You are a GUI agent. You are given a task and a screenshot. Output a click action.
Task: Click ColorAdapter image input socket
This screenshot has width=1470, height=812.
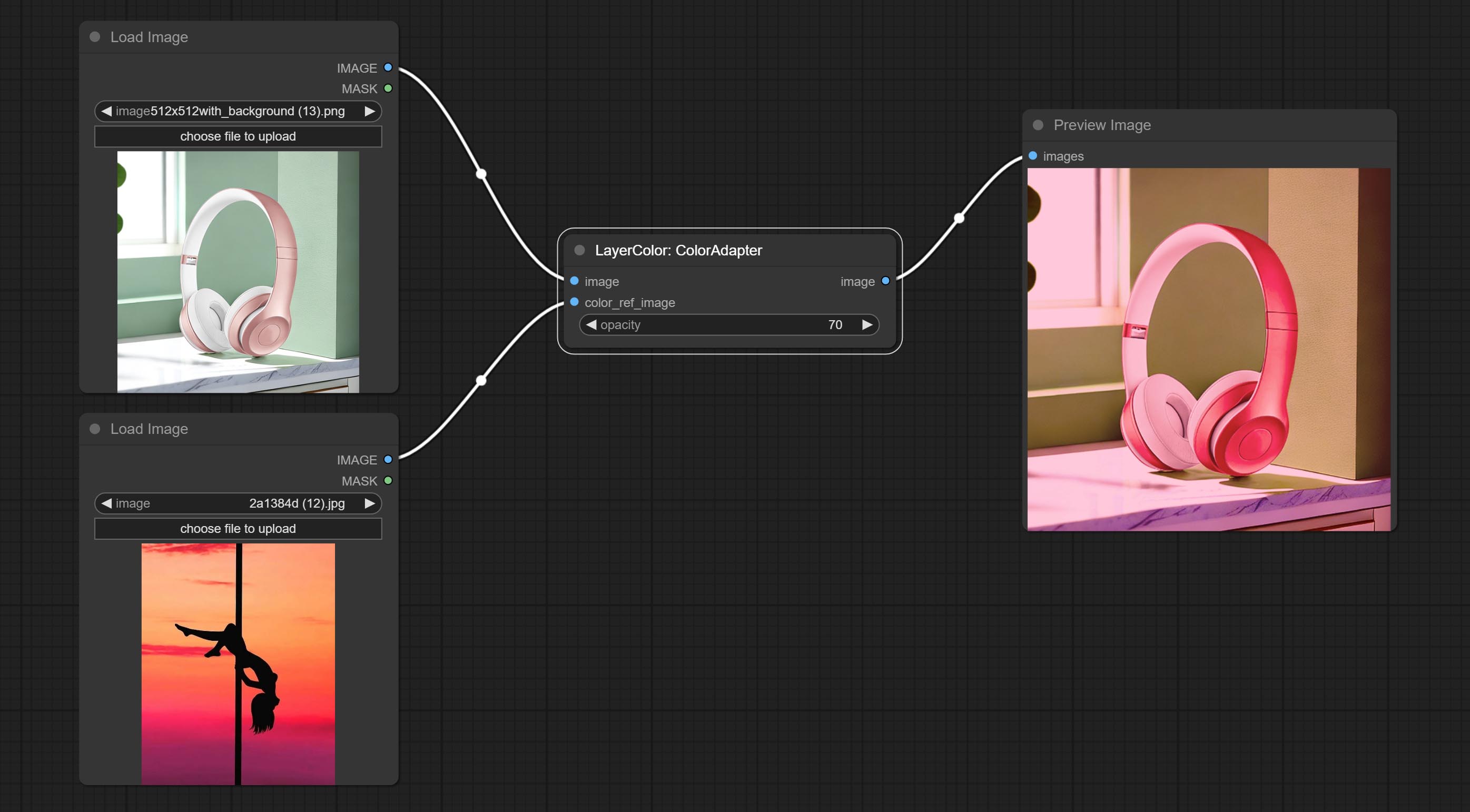click(x=575, y=281)
